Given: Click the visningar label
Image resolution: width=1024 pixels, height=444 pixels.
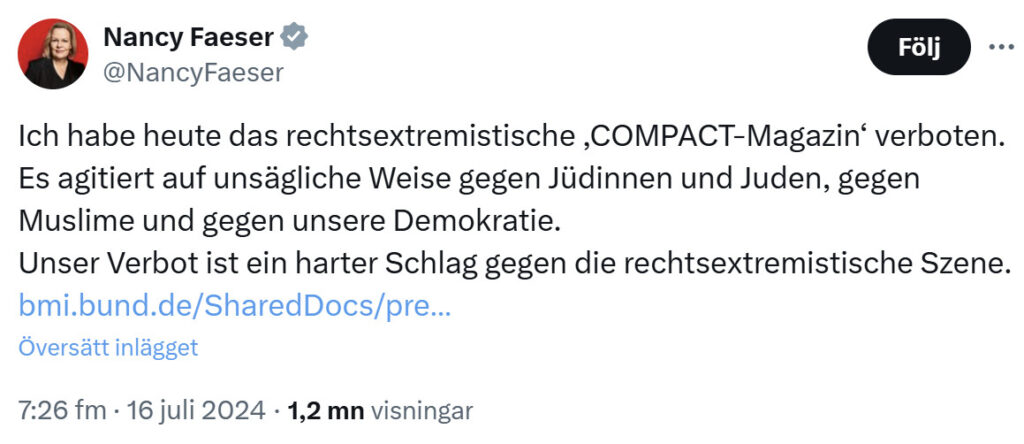Looking at the screenshot, I should point(421,411).
